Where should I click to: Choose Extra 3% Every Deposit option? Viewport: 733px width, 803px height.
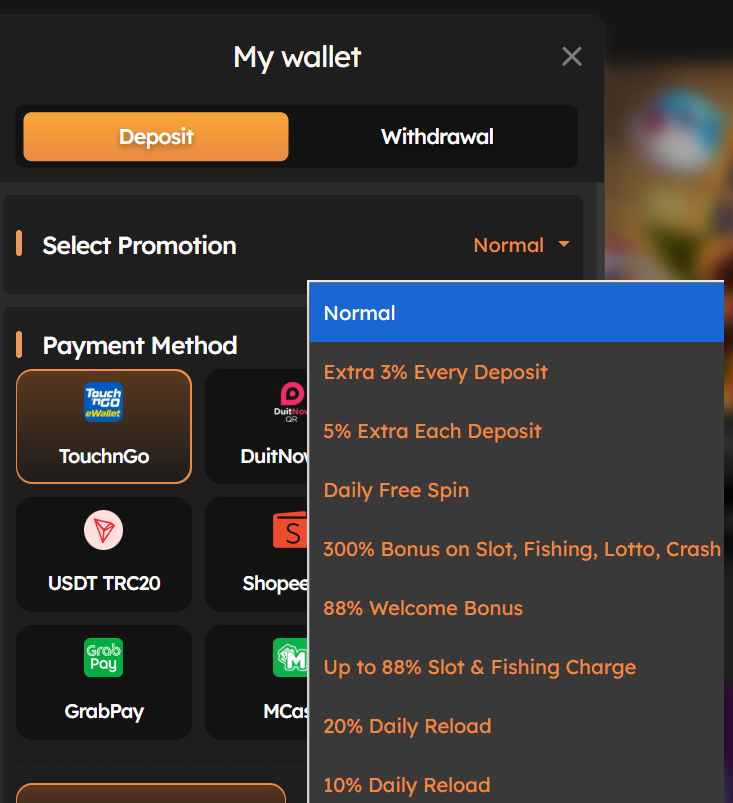click(516, 372)
